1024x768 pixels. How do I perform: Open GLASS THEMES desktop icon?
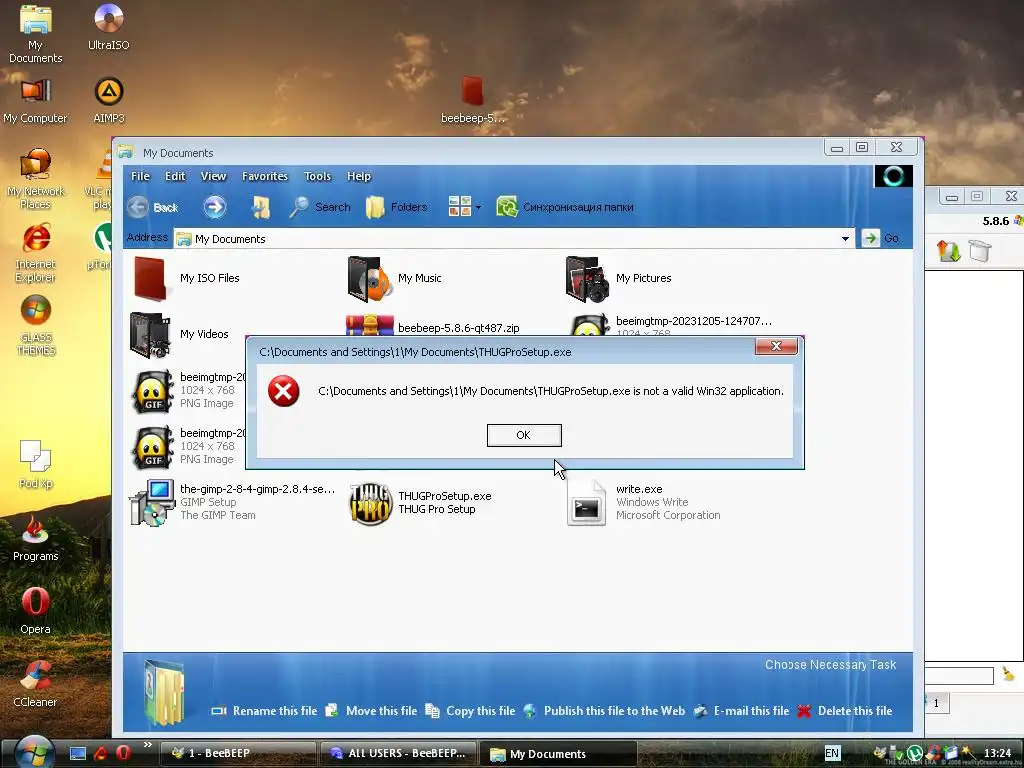click(35, 325)
